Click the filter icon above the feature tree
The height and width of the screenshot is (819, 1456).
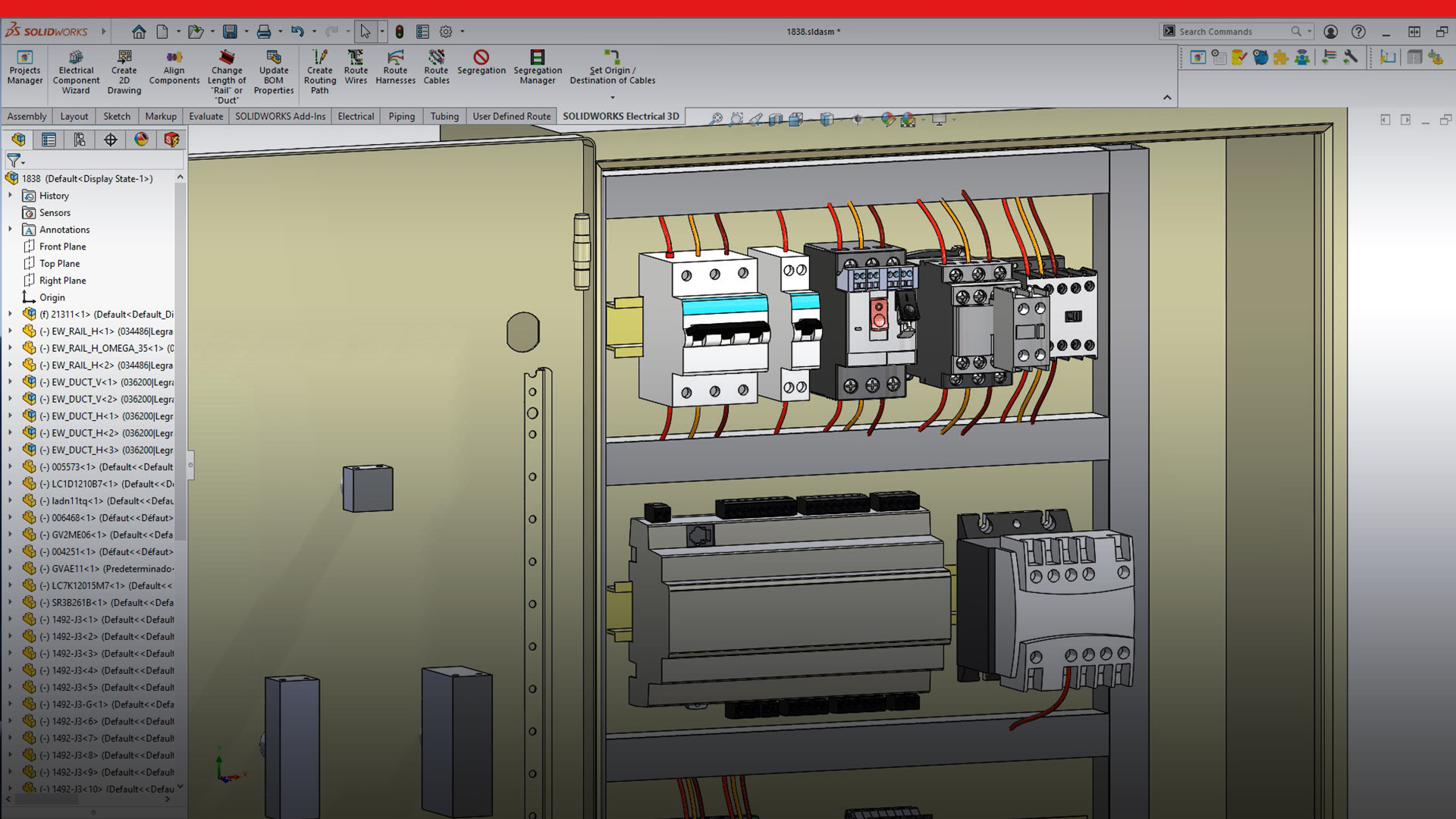tap(13, 161)
